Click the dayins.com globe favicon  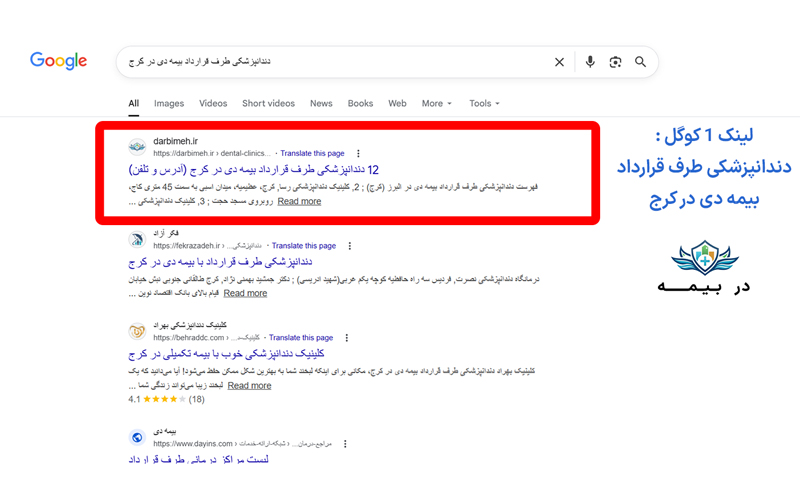pyautogui.click(x=137, y=437)
